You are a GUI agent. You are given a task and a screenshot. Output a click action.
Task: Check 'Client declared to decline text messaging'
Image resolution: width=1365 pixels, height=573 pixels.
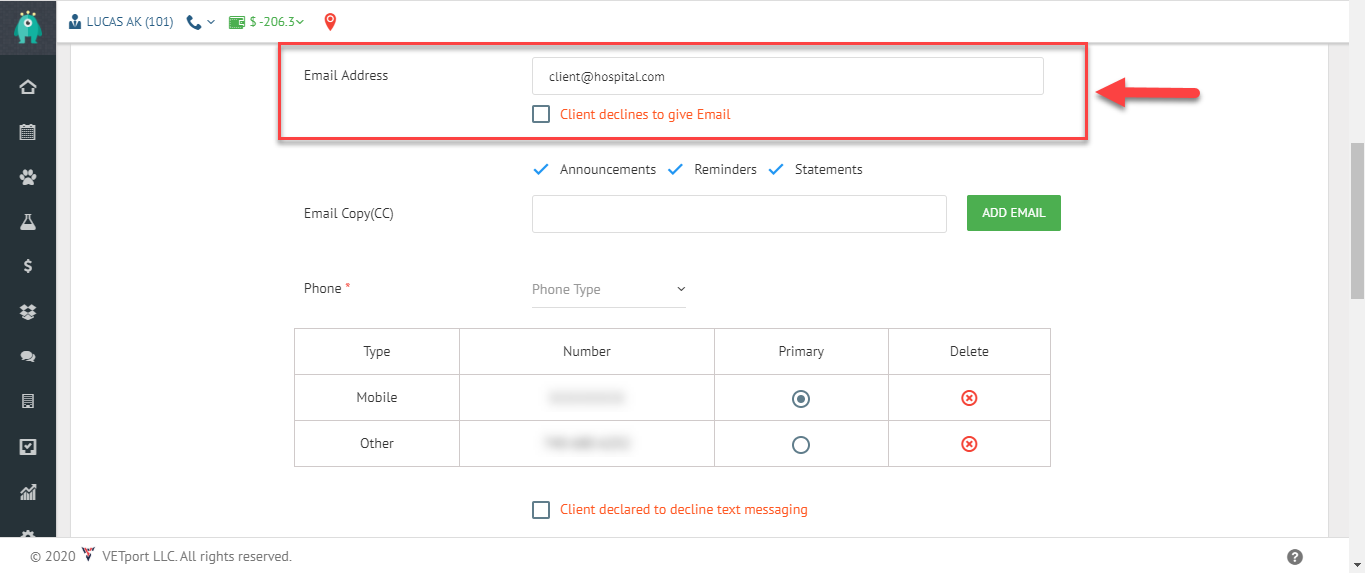coord(541,510)
